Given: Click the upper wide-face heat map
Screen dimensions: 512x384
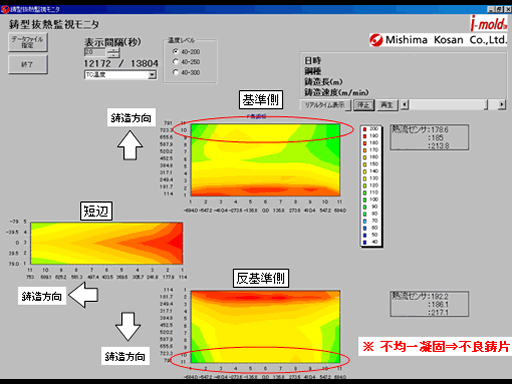Looking at the screenshot, I should [x=265, y=160].
